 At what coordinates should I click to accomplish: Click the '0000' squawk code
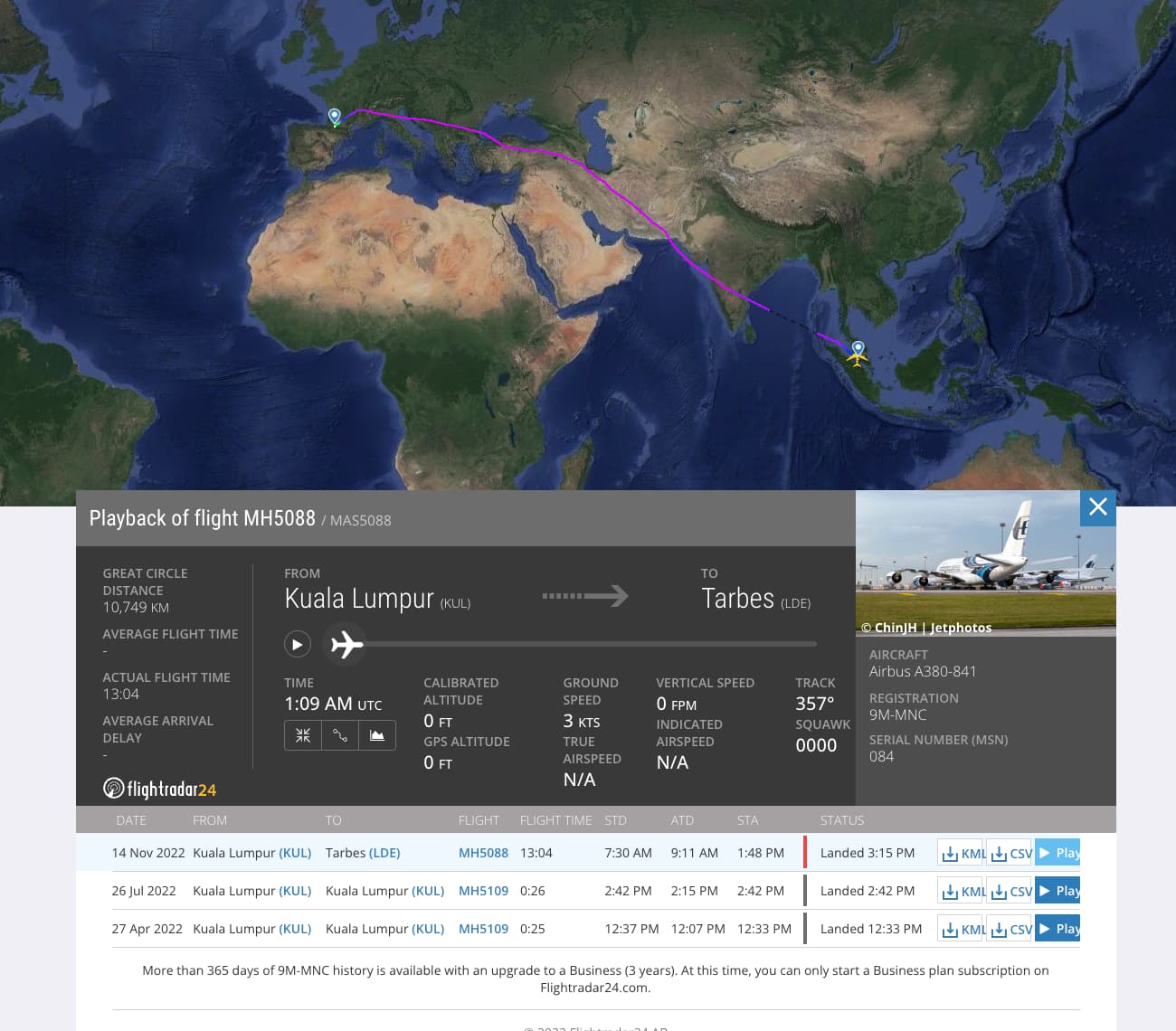tap(816, 745)
